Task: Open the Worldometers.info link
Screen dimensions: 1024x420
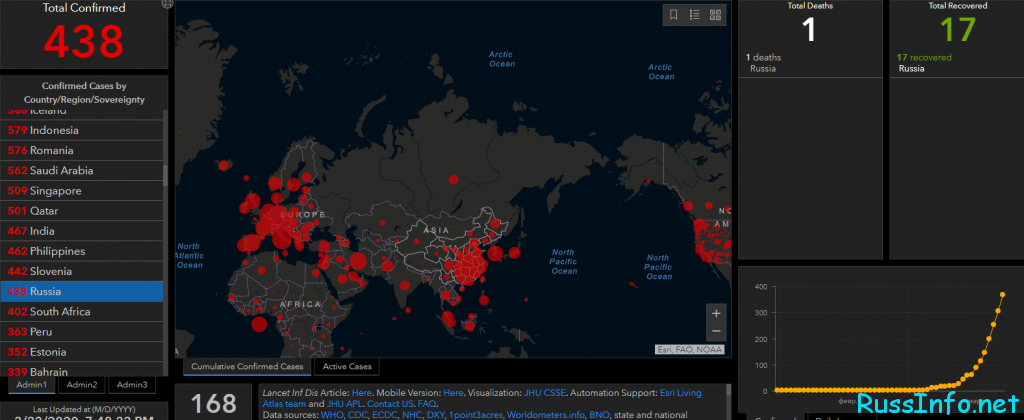Action: click(x=546, y=415)
